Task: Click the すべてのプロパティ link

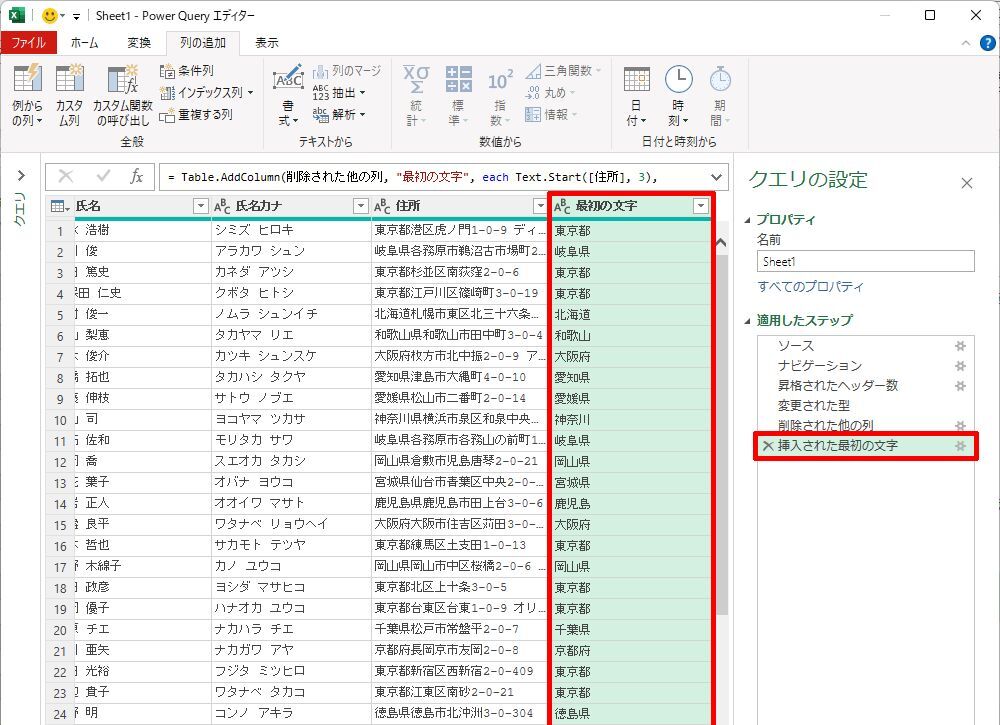Action: [x=810, y=287]
